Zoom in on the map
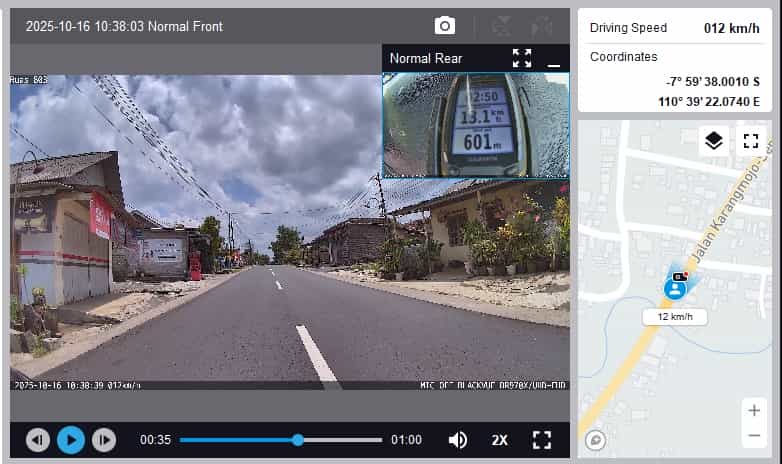 [753, 410]
